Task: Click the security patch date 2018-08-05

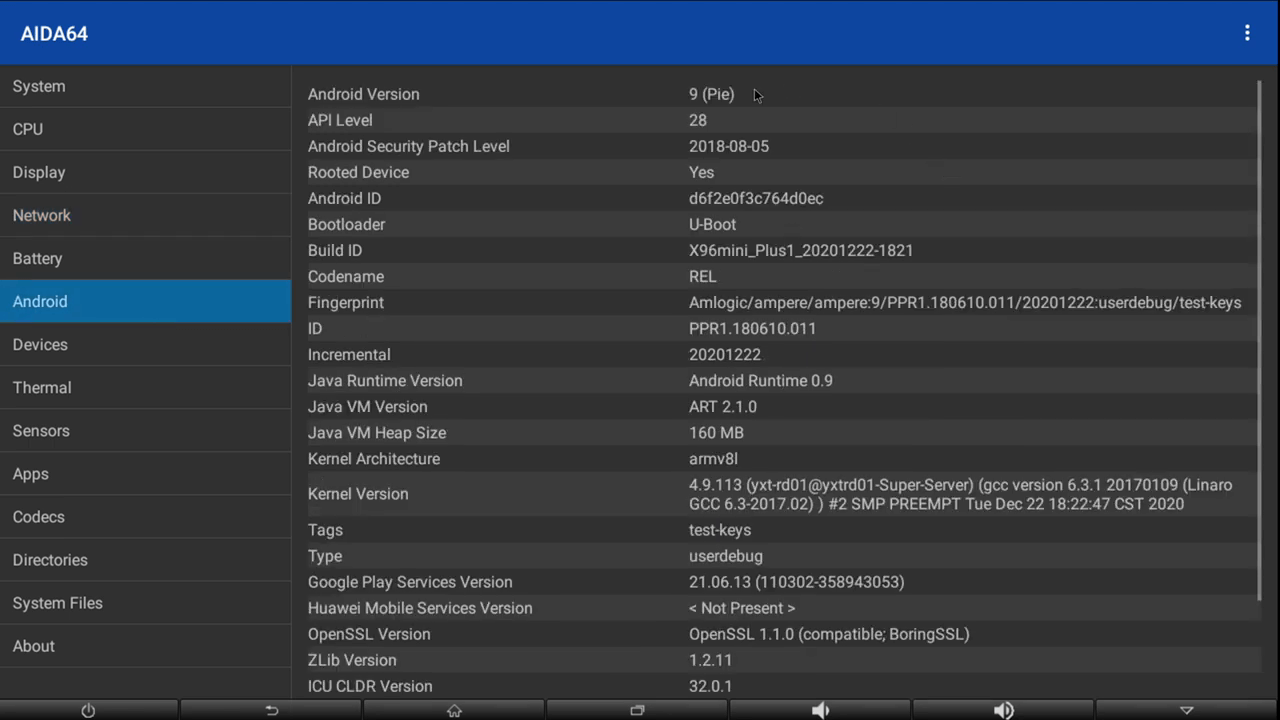Action: click(x=729, y=146)
